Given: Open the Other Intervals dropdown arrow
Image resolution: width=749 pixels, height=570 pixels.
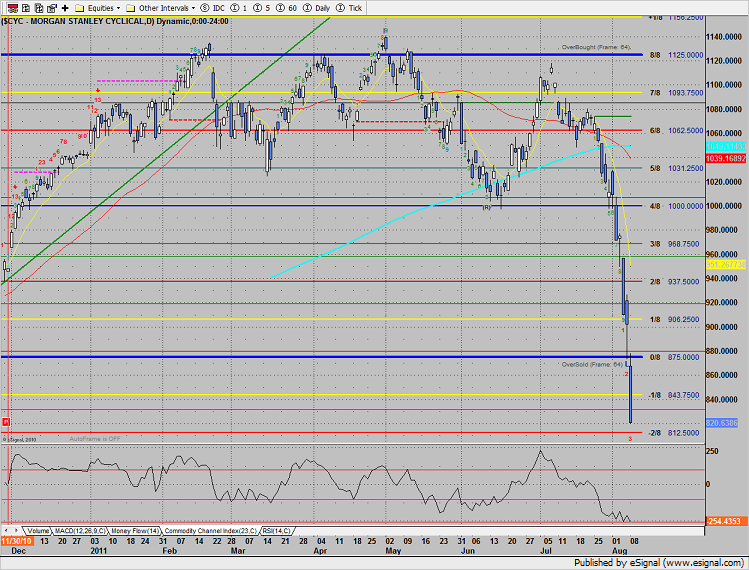Looking at the screenshot, I should pyautogui.click(x=193, y=8).
